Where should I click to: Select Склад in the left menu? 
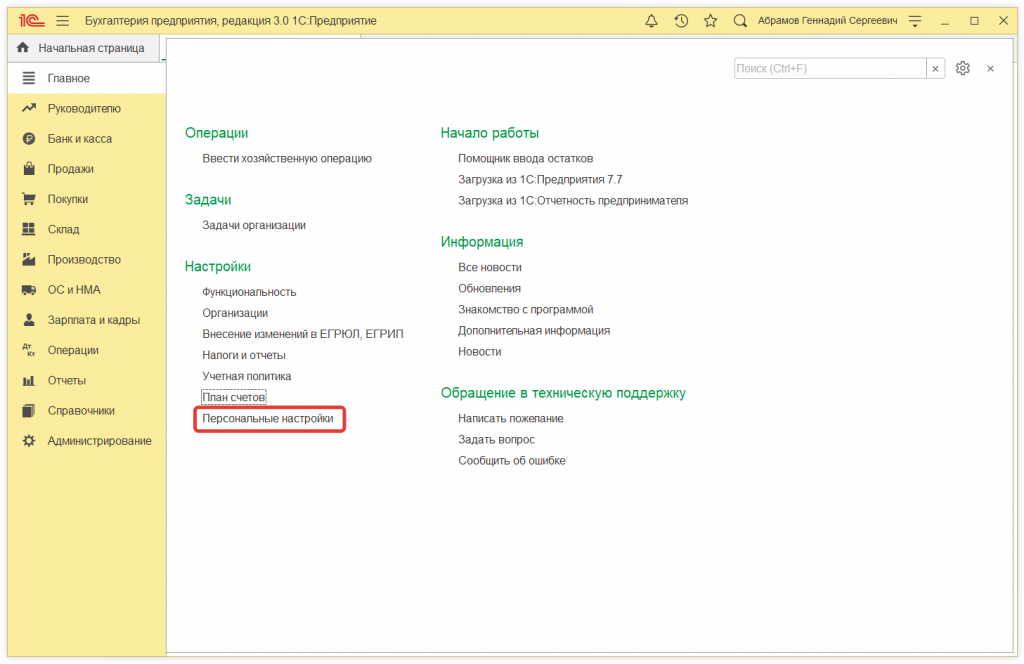point(63,228)
